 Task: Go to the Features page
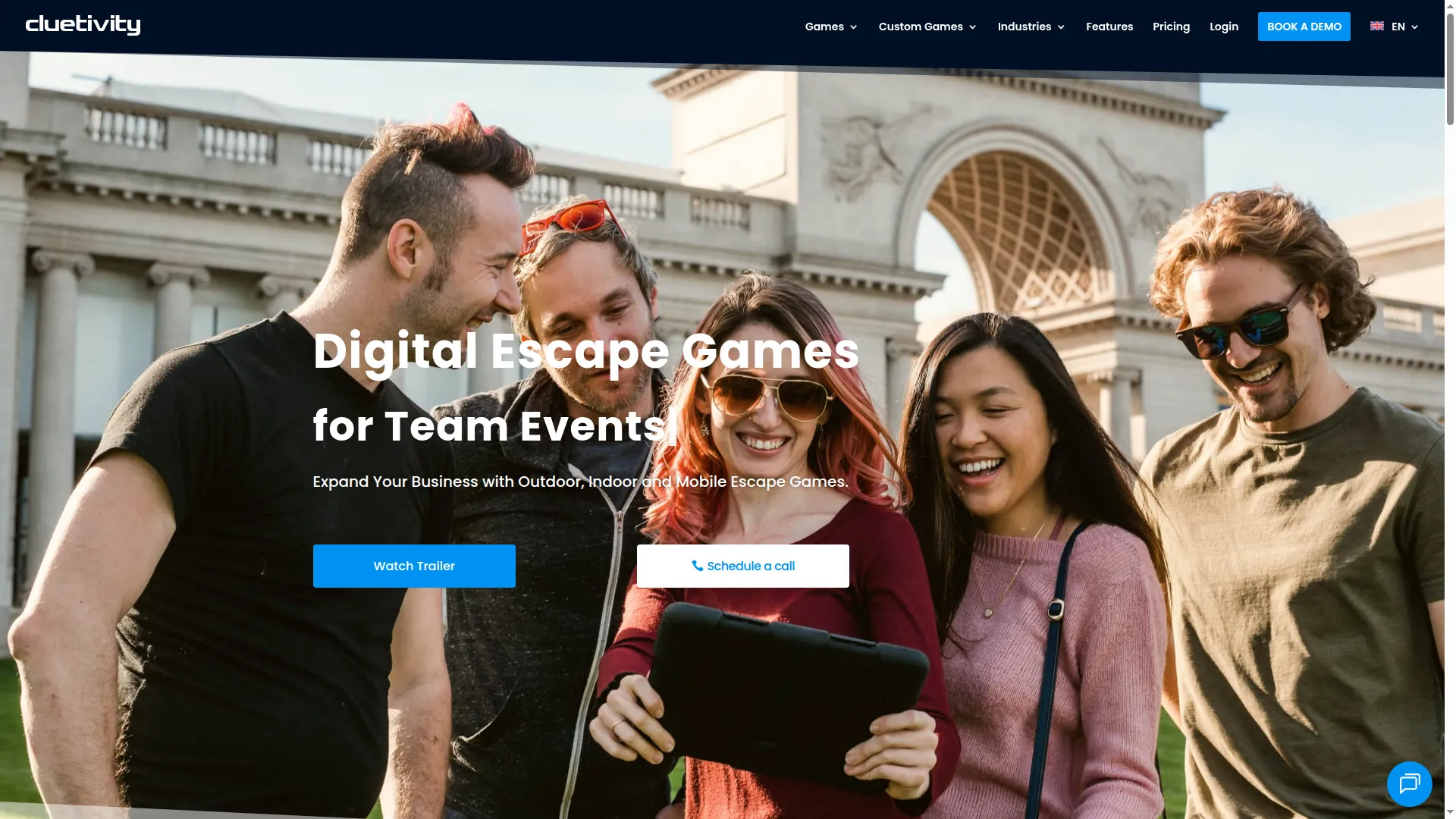coord(1109,27)
